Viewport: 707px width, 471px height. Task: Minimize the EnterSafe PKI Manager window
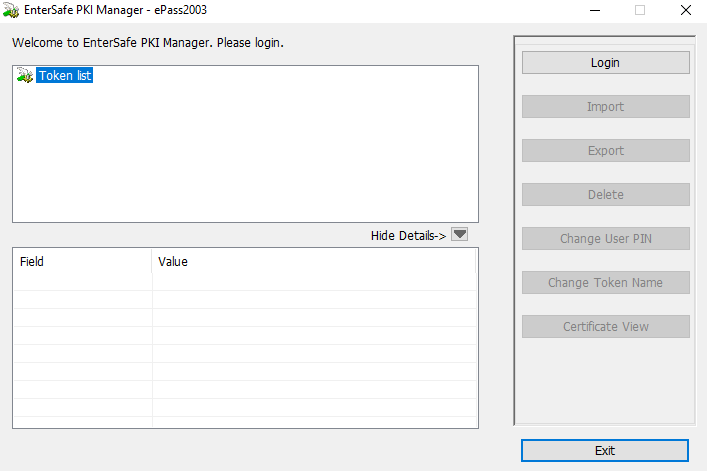click(595, 10)
